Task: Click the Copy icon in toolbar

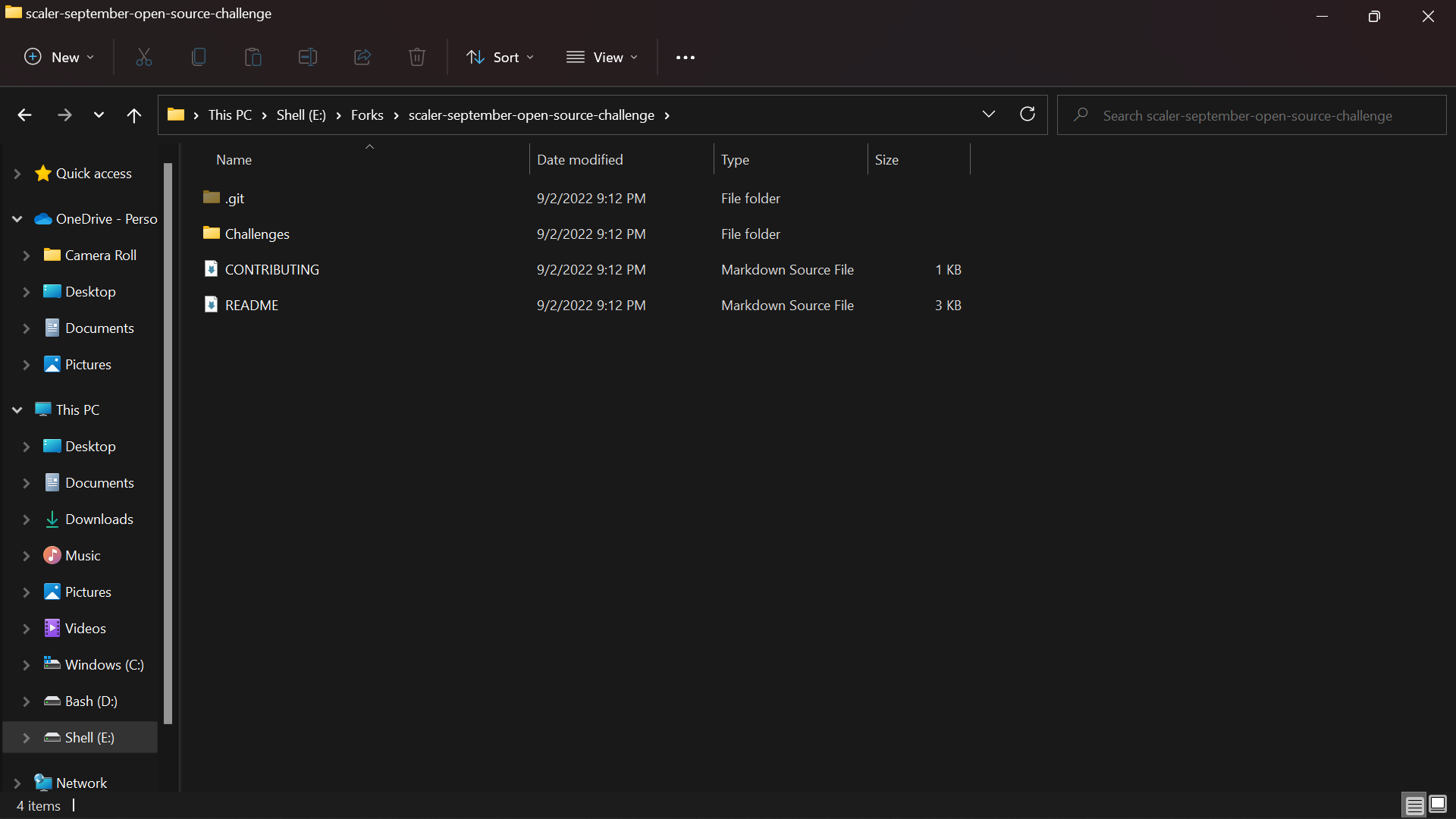Action: [x=199, y=58]
